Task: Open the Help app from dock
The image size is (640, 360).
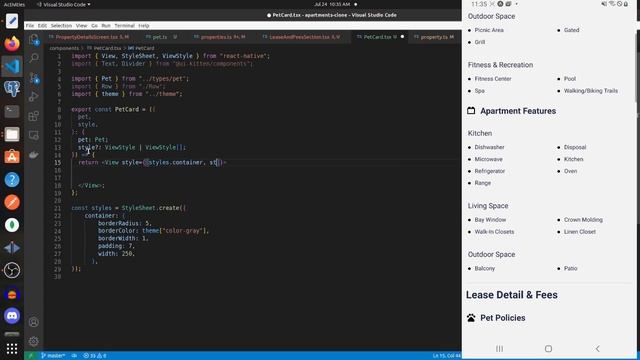Action: tap(12, 180)
